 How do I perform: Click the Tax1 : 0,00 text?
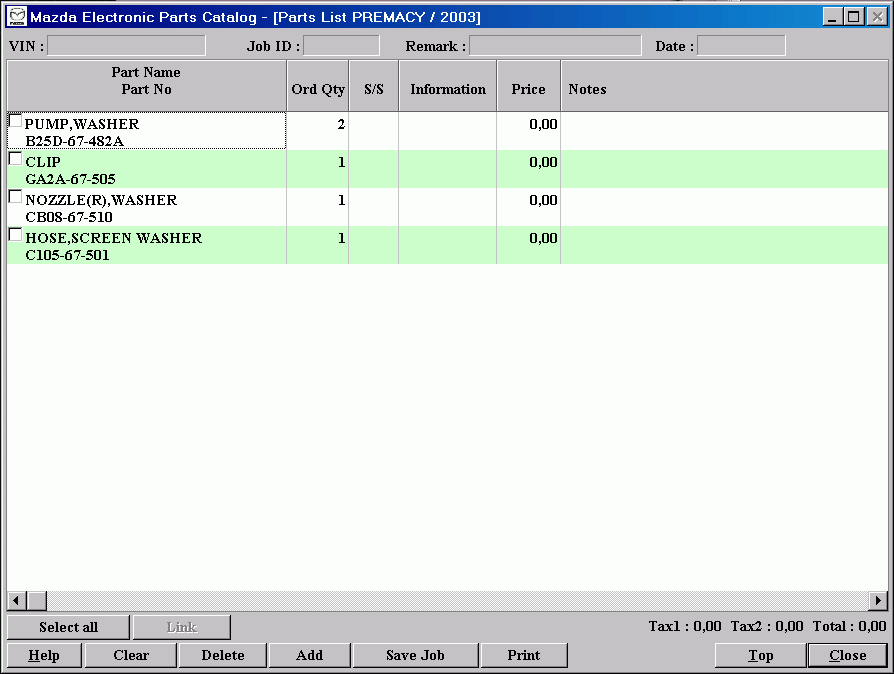pyautogui.click(x=685, y=626)
